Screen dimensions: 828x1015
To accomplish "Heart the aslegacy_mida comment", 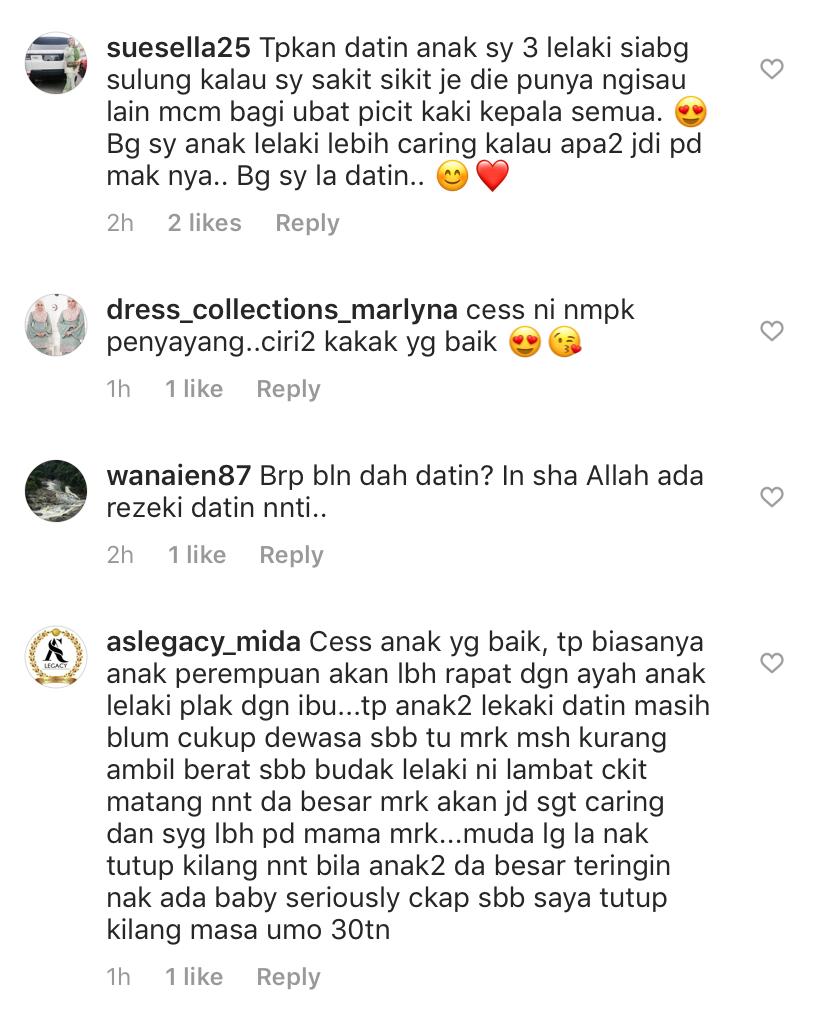I will pos(771,663).
